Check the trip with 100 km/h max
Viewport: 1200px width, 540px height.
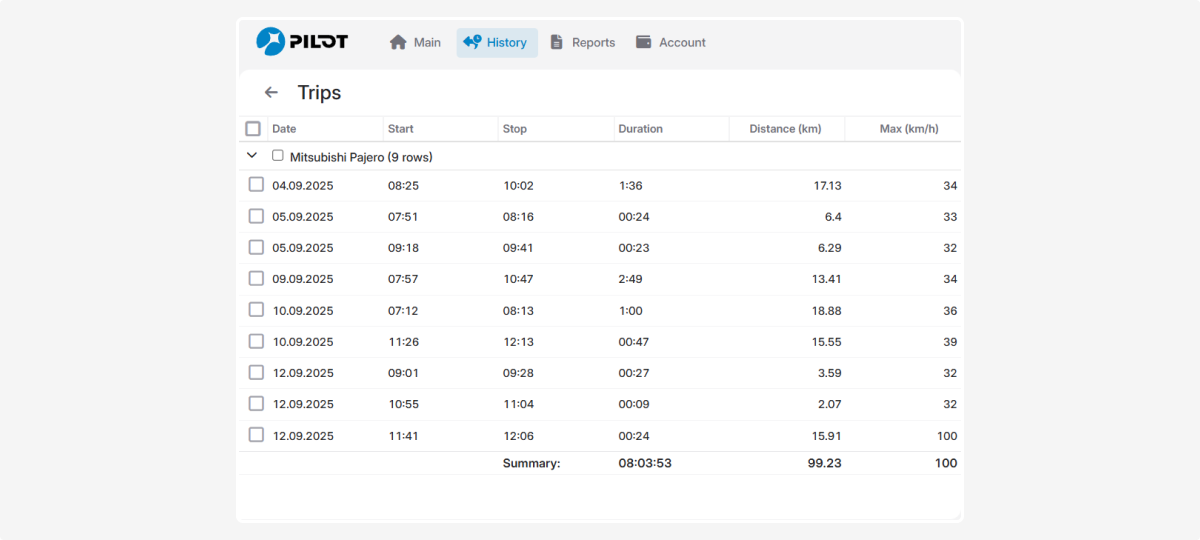pos(256,435)
